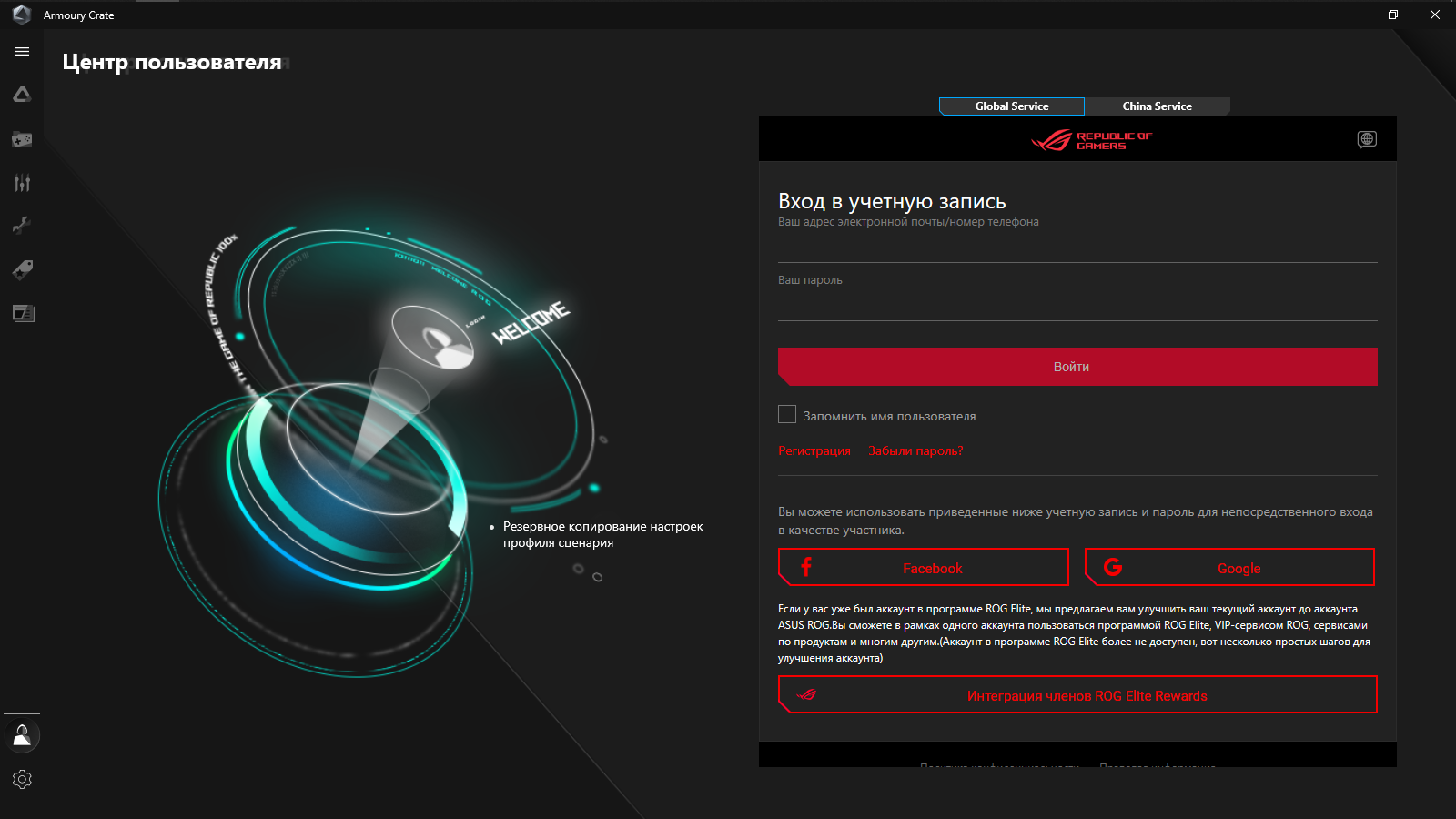The width and height of the screenshot is (1456, 819).
Task: Click the globe language icon in login panel
Action: tap(1367, 139)
